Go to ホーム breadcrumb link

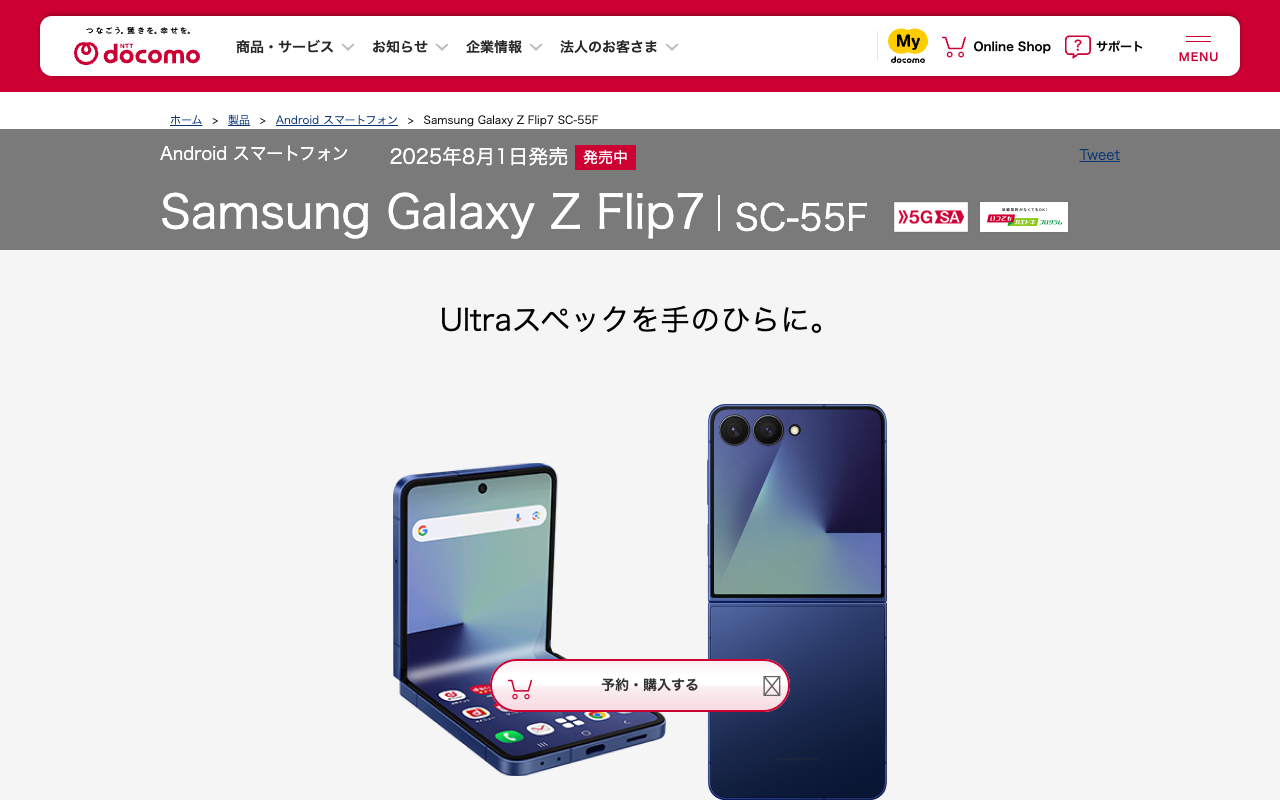(x=186, y=120)
